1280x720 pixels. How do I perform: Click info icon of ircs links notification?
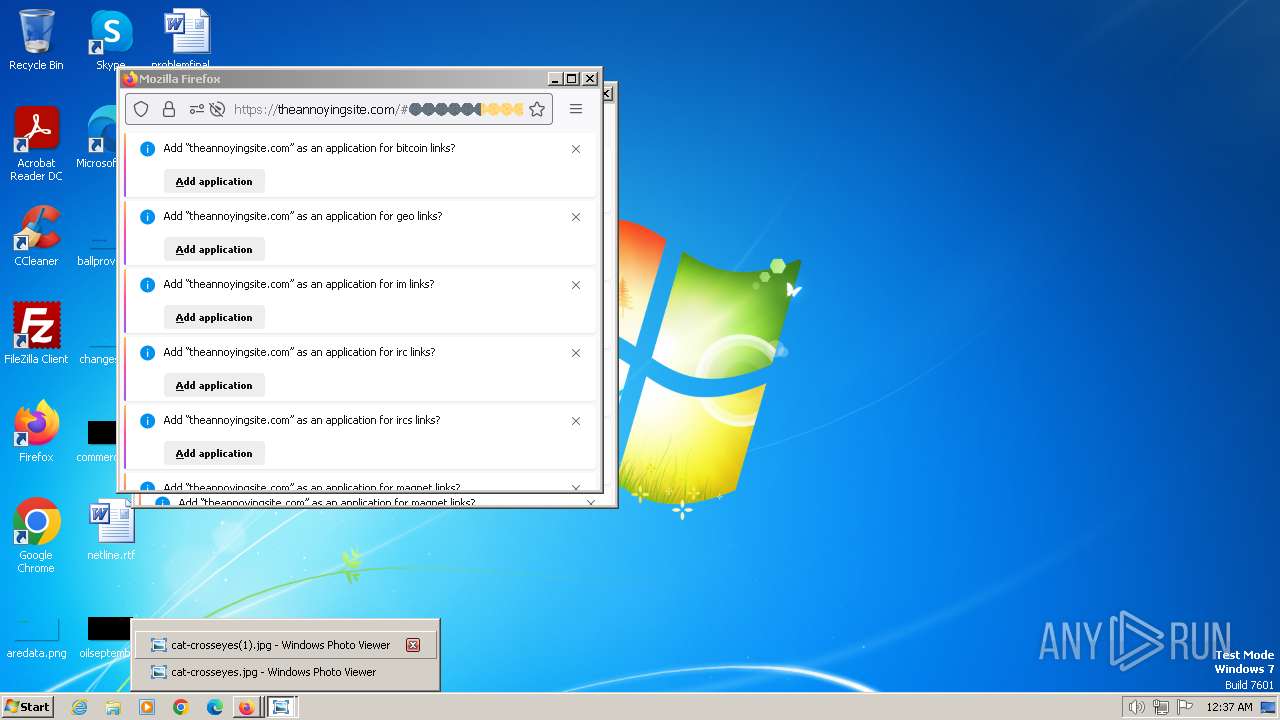(x=147, y=421)
